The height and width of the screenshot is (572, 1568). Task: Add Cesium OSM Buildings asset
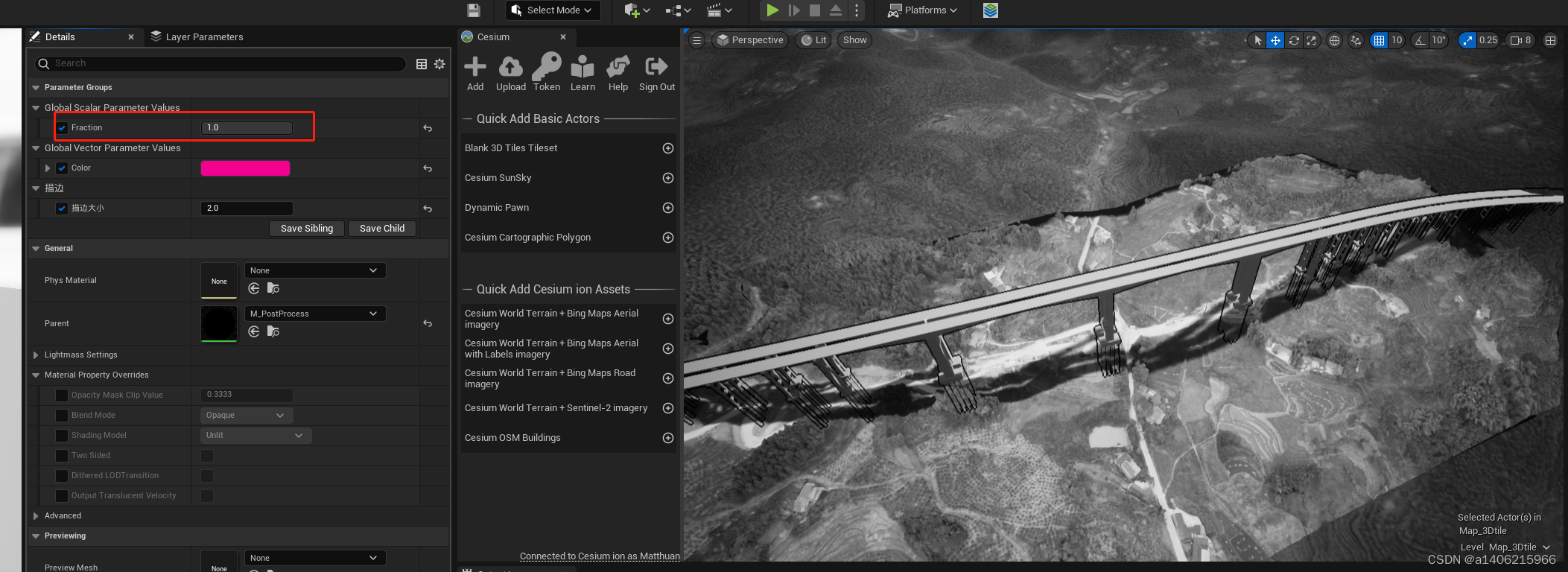668,438
